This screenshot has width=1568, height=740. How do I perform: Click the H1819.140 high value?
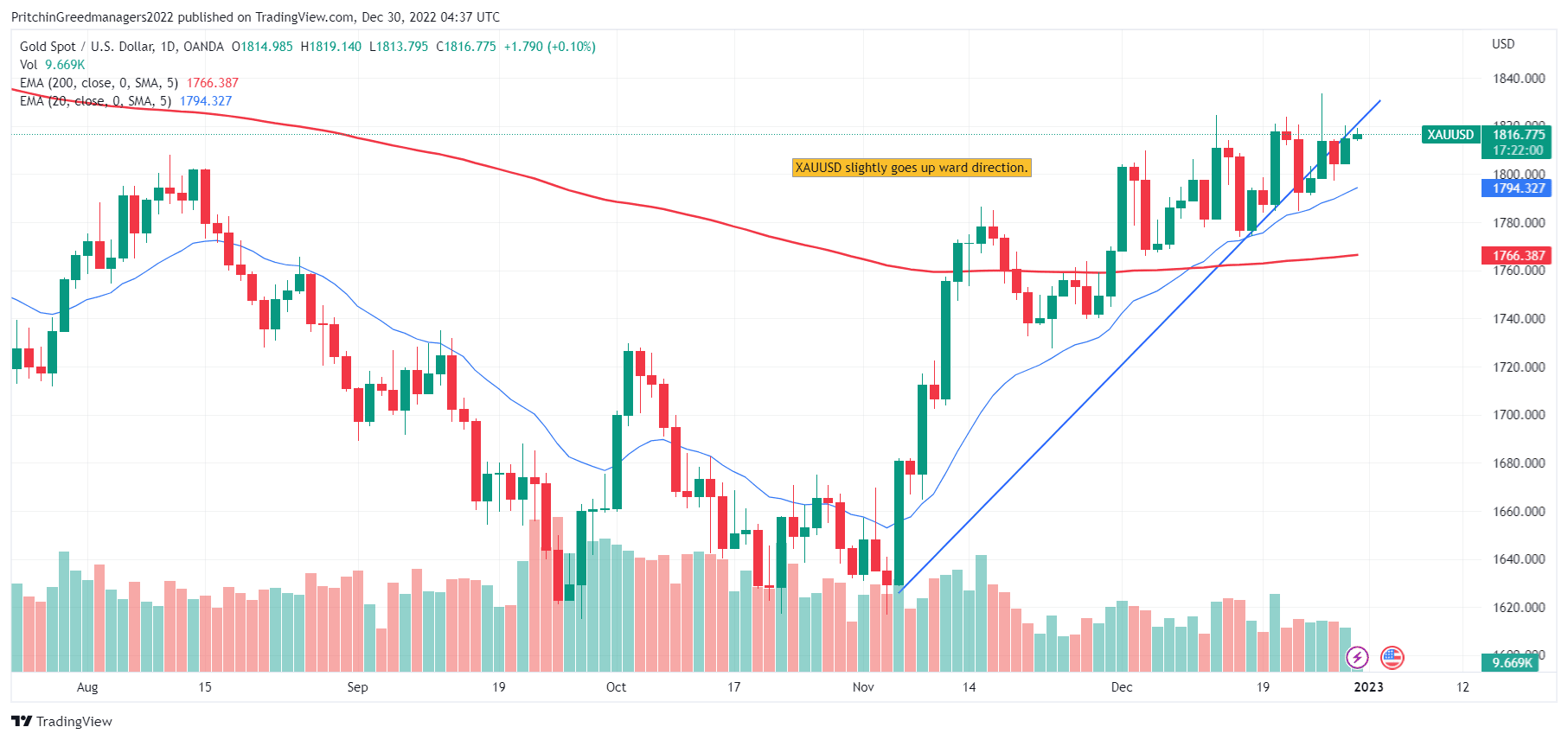click(331, 47)
